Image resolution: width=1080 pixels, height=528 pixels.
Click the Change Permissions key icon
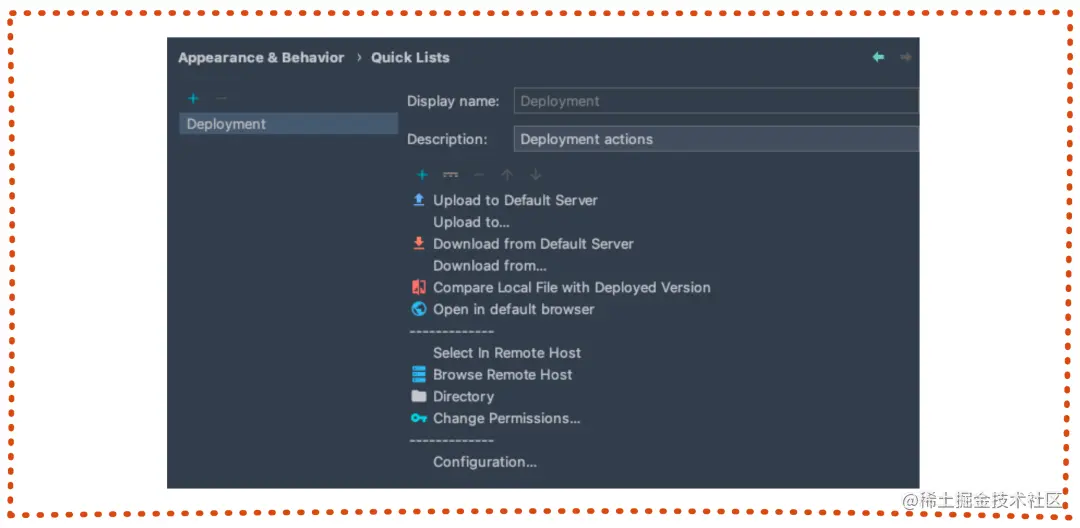[419, 418]
